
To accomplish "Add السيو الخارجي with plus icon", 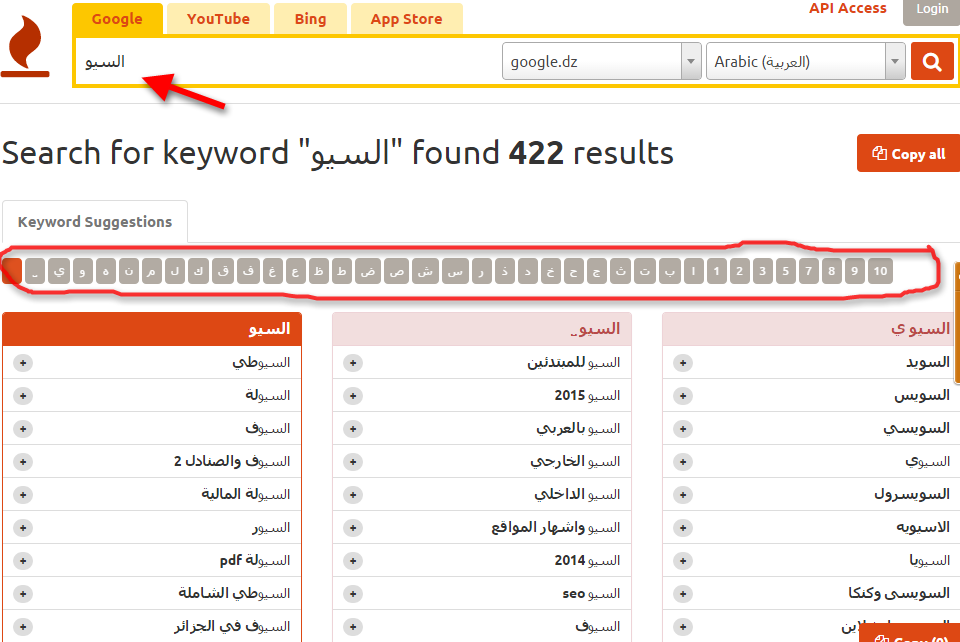I will [353, 461].
